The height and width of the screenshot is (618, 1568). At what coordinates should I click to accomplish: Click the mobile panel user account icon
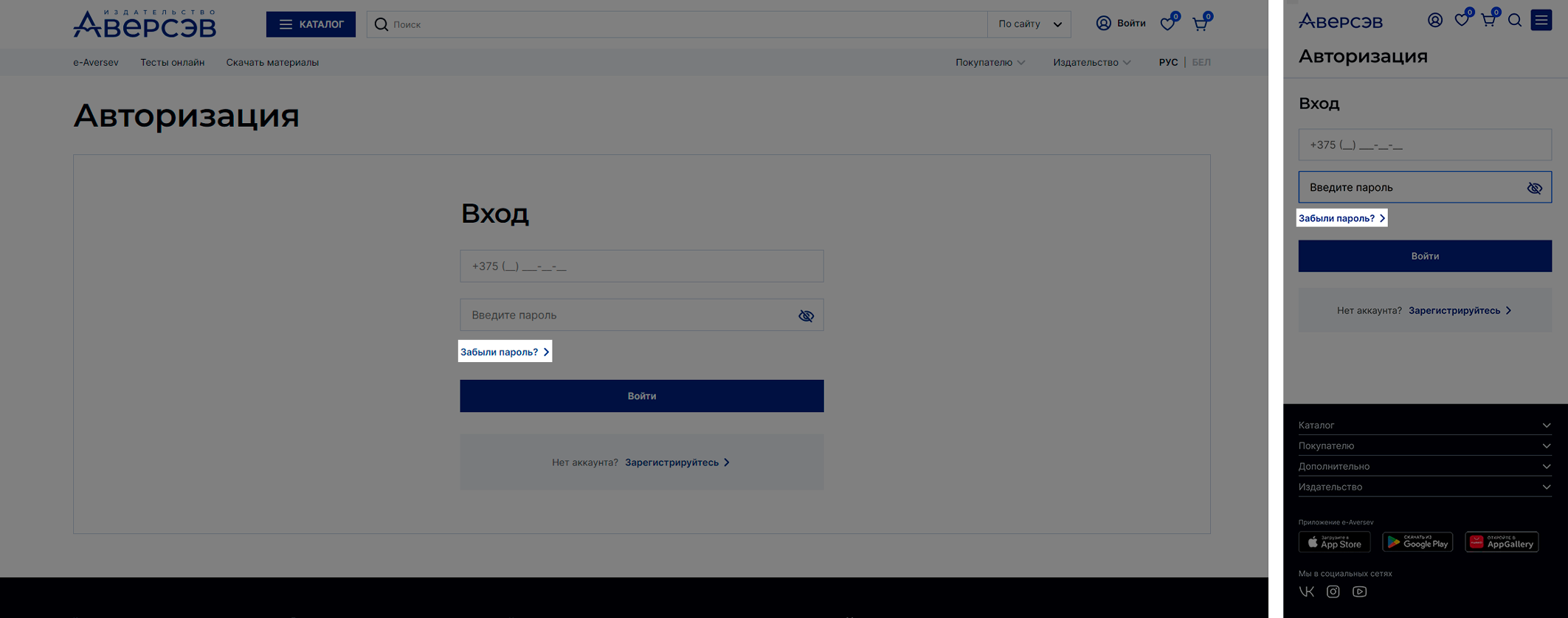[1435, 21]
